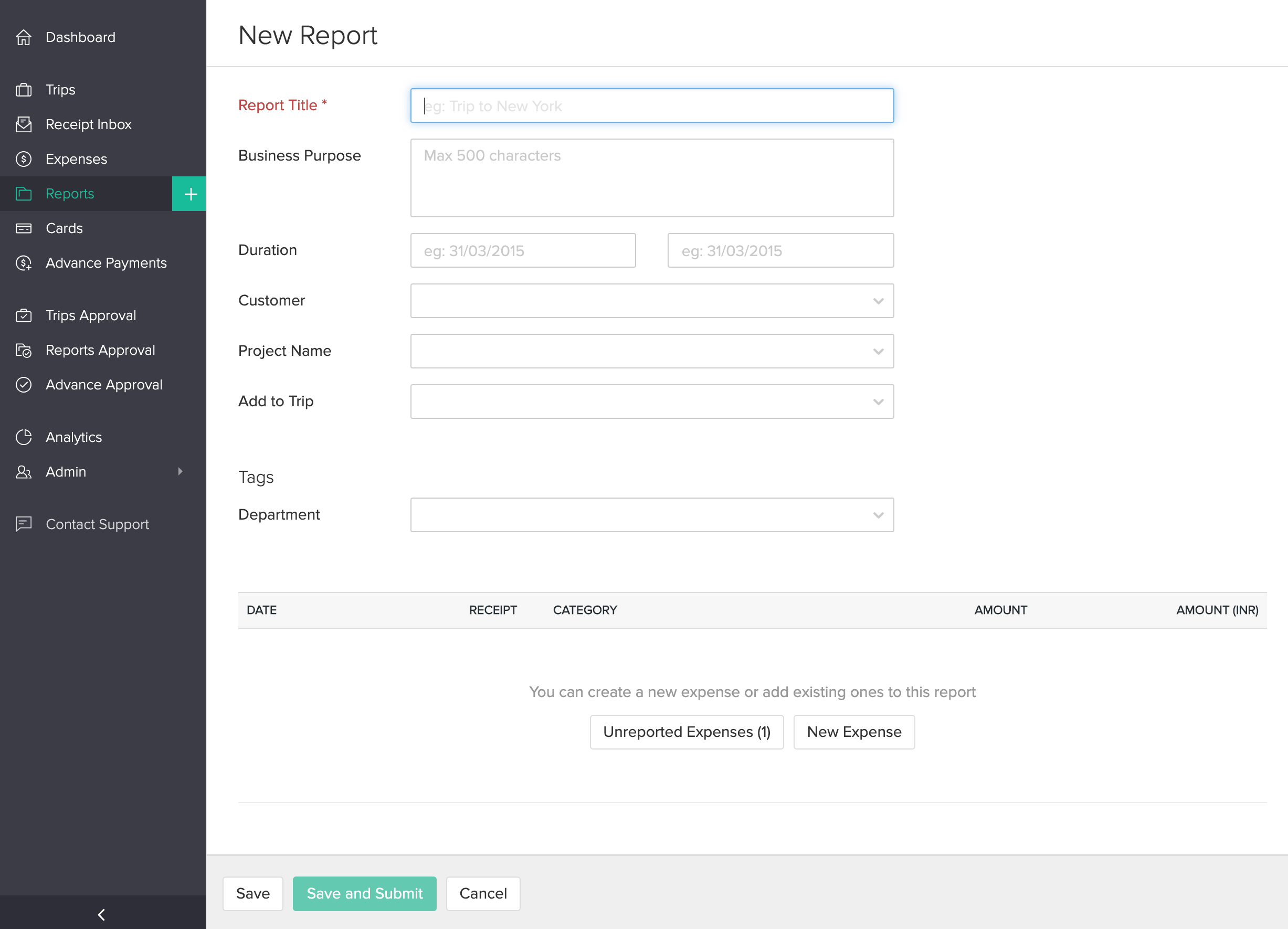Go to Reports Approval menu item
1288x929 pixels.
click(x=100, y=351)
